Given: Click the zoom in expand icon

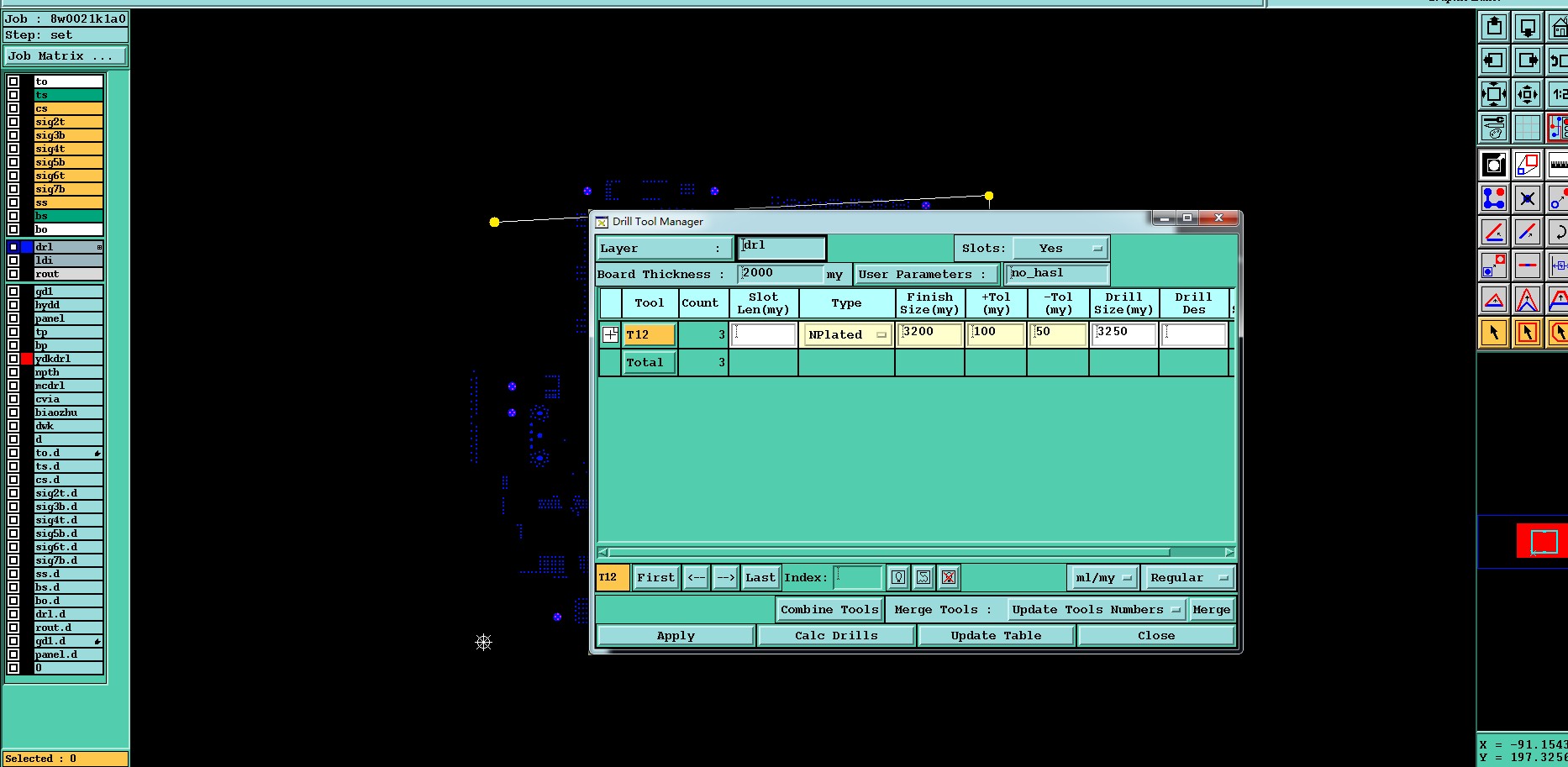Looking at the screenshot, I should click(x=1494, y=94).
